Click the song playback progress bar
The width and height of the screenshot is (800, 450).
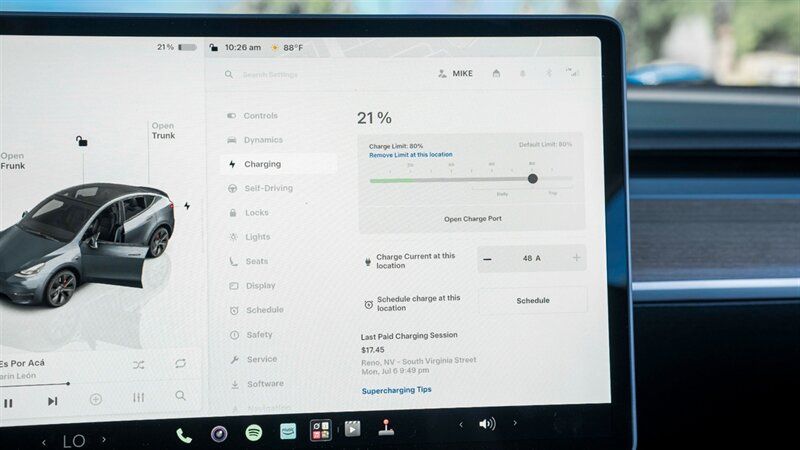click(35, 383)
